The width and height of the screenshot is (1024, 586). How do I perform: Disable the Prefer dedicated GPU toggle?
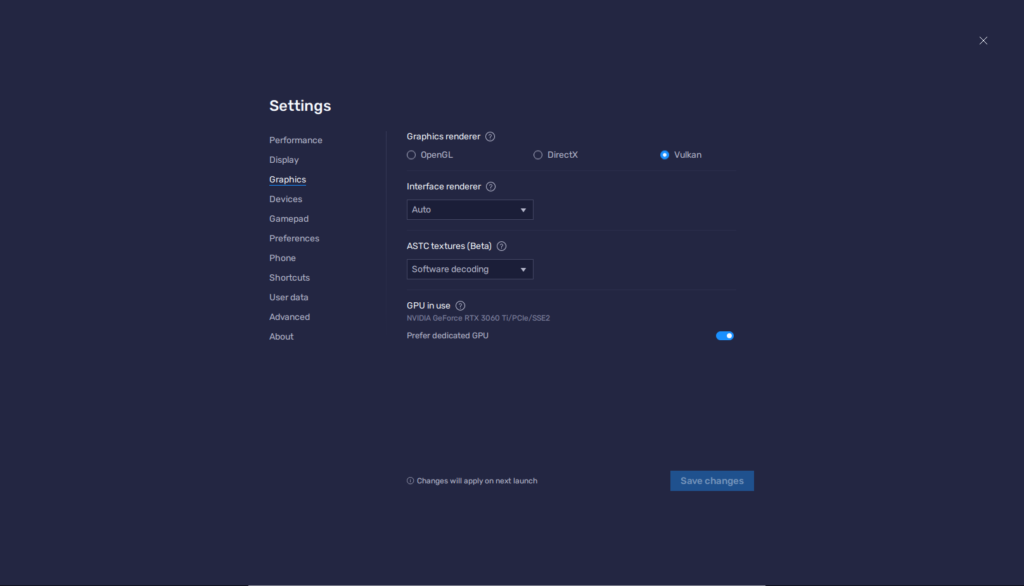(724, 335)
